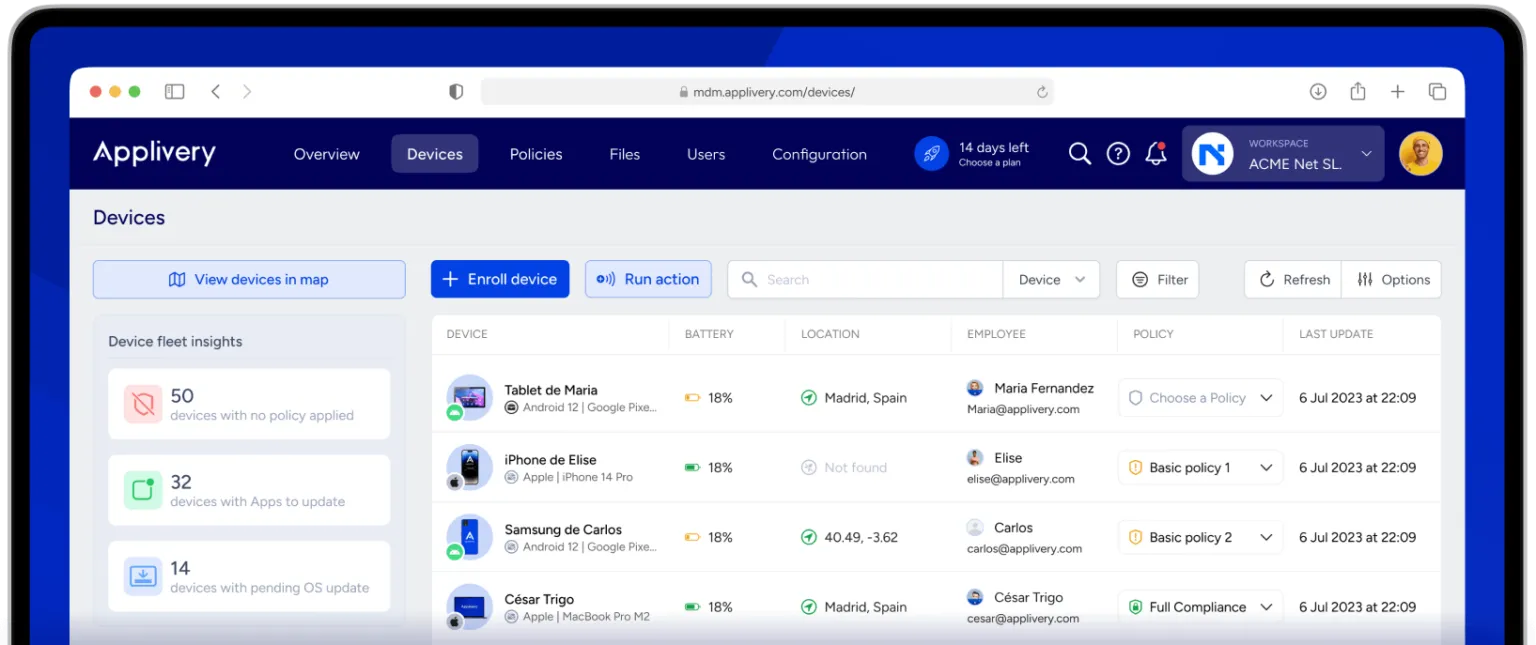The height and width of the screenshot is (645, 1536).
Task: Click César Trigo MacBook thumbnail
Action: 469,606
